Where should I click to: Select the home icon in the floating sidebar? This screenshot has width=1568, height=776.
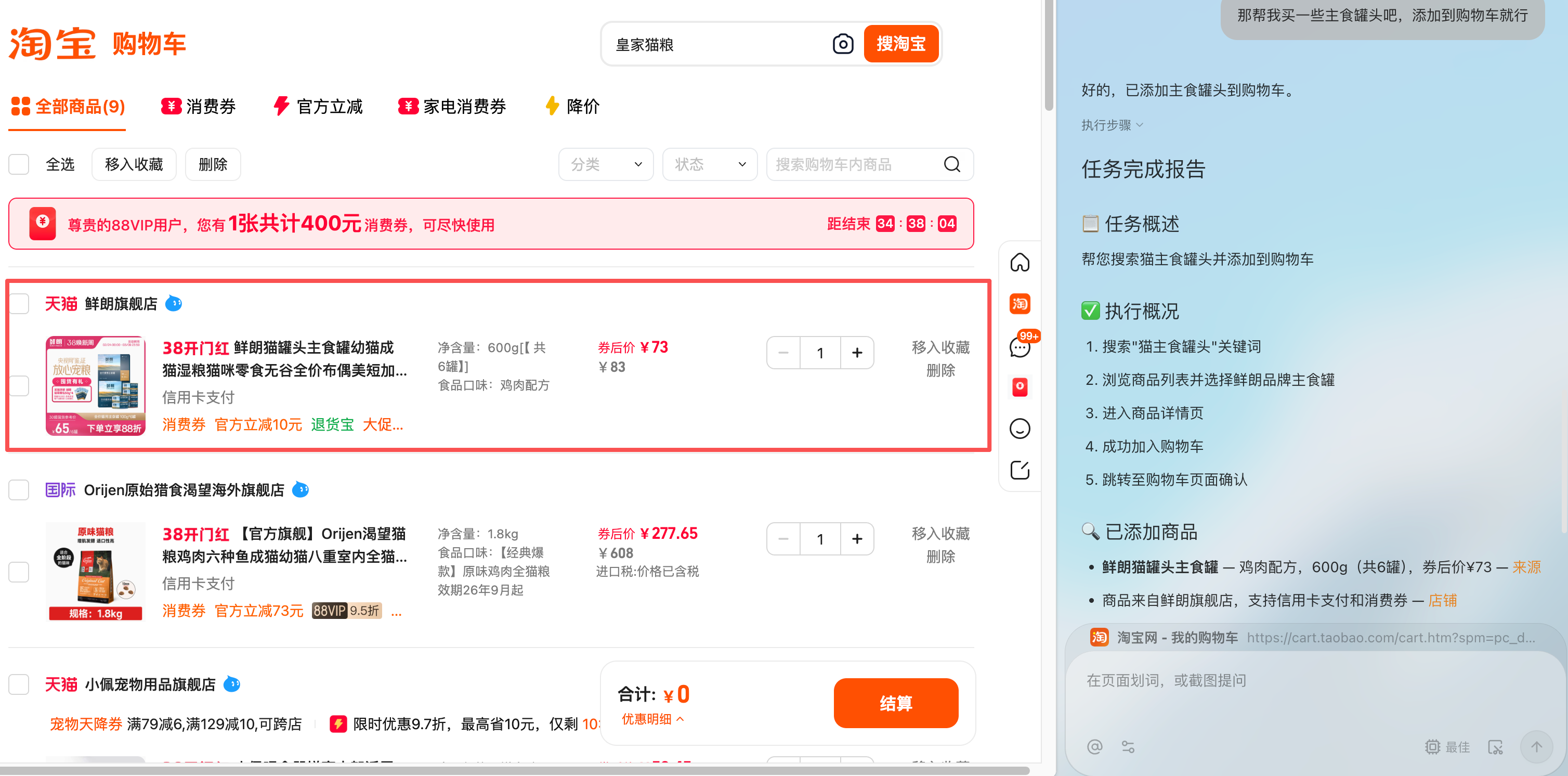tap(1020, 262)
